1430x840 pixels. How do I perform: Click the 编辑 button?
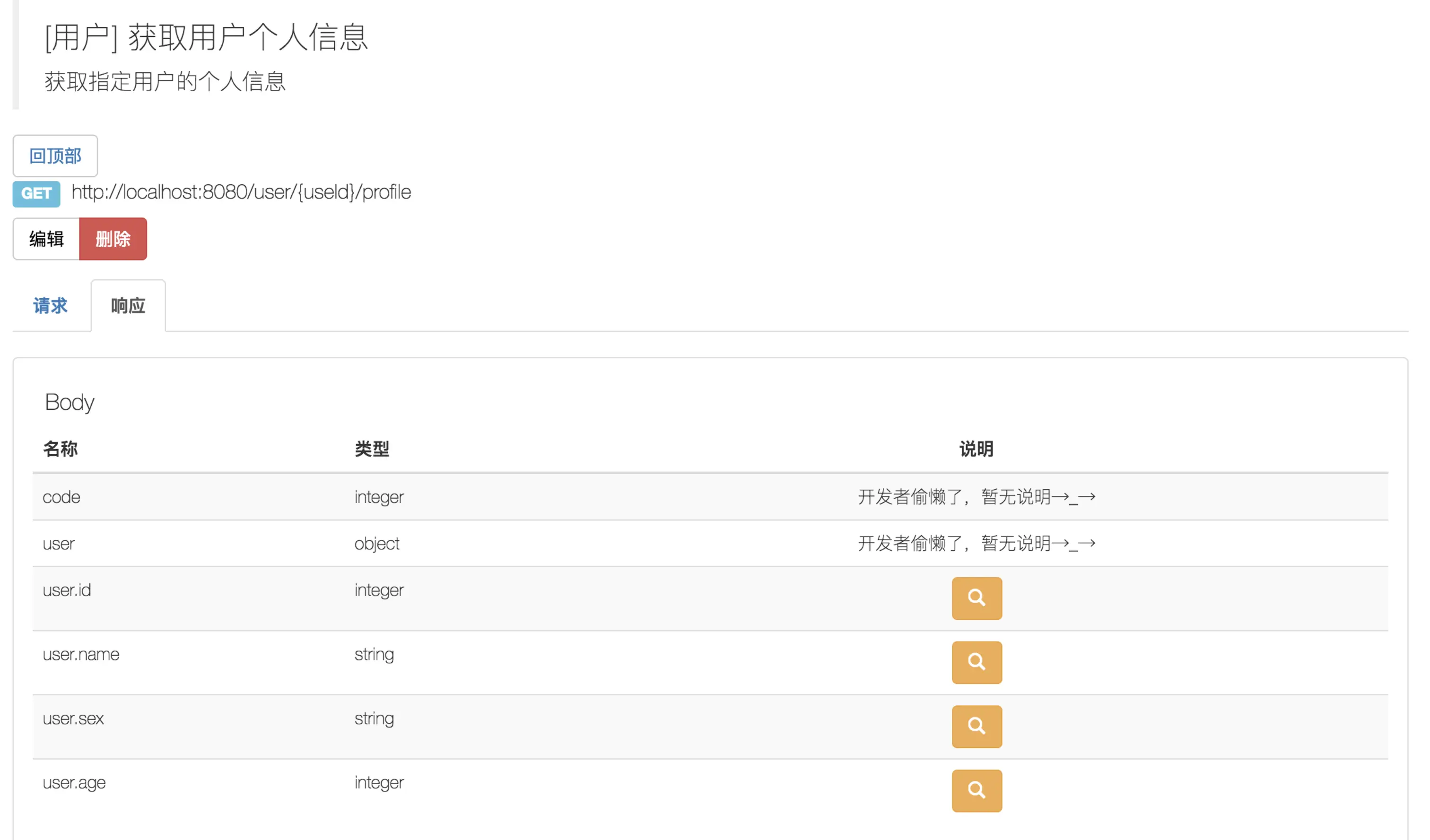click(x=46, y=239)
